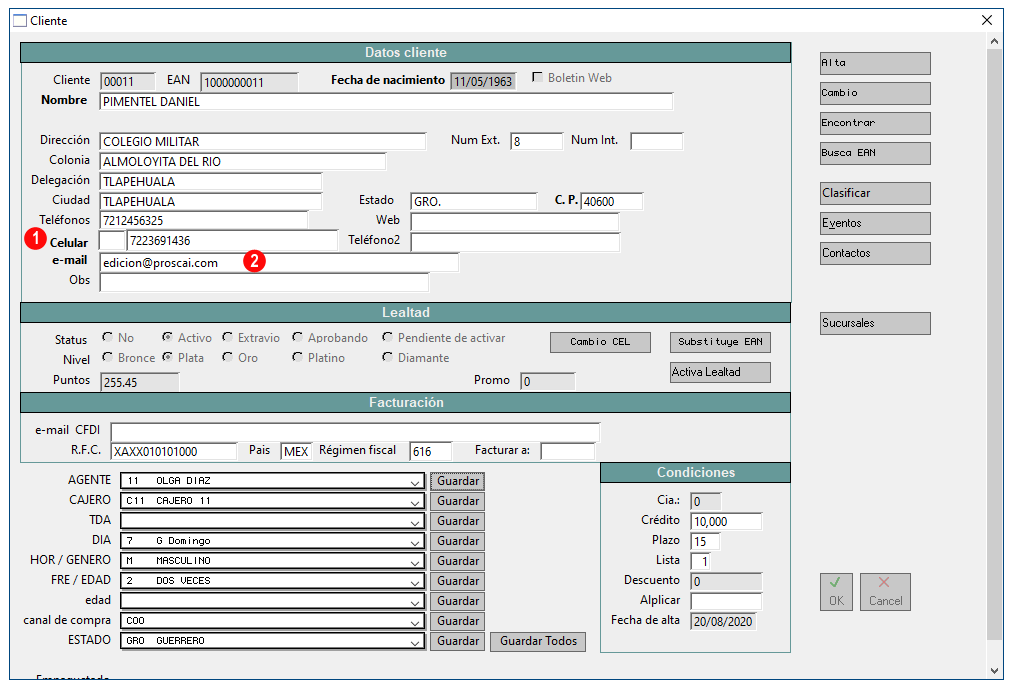Click Guardar next to canal de compra
The height and width of the screenshot is (688, 1013).
tap(457, 621)
